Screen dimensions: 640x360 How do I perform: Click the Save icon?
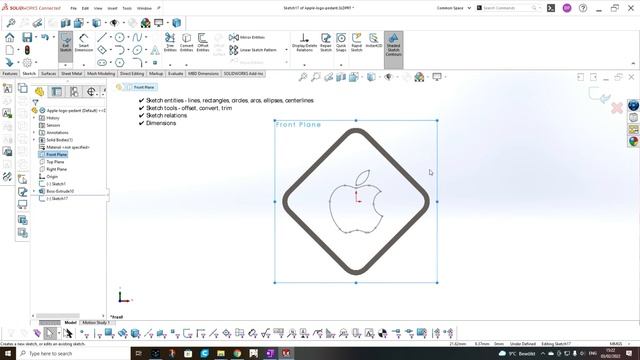(27, 38)
